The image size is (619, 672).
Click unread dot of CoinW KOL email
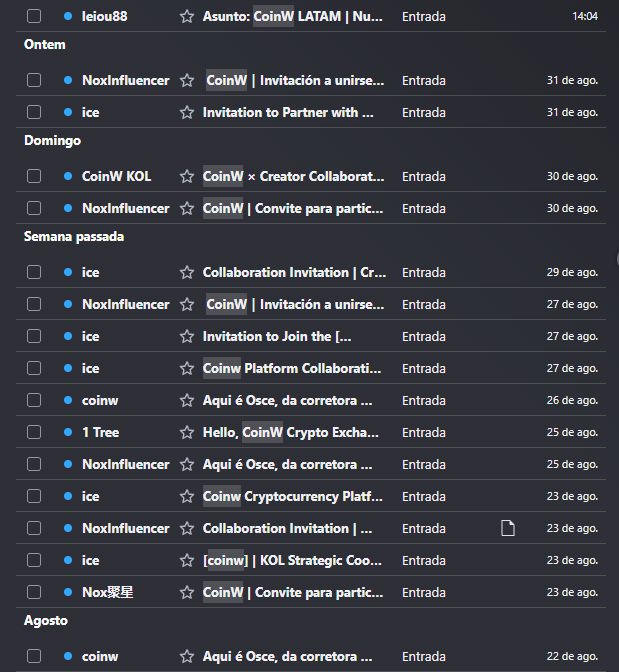point(68,176)
